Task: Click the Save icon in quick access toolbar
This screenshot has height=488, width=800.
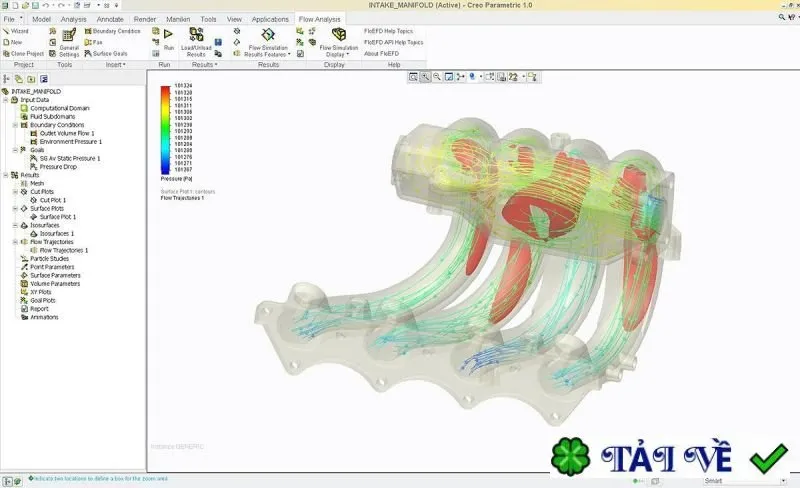Action: [x=35, y=5]
